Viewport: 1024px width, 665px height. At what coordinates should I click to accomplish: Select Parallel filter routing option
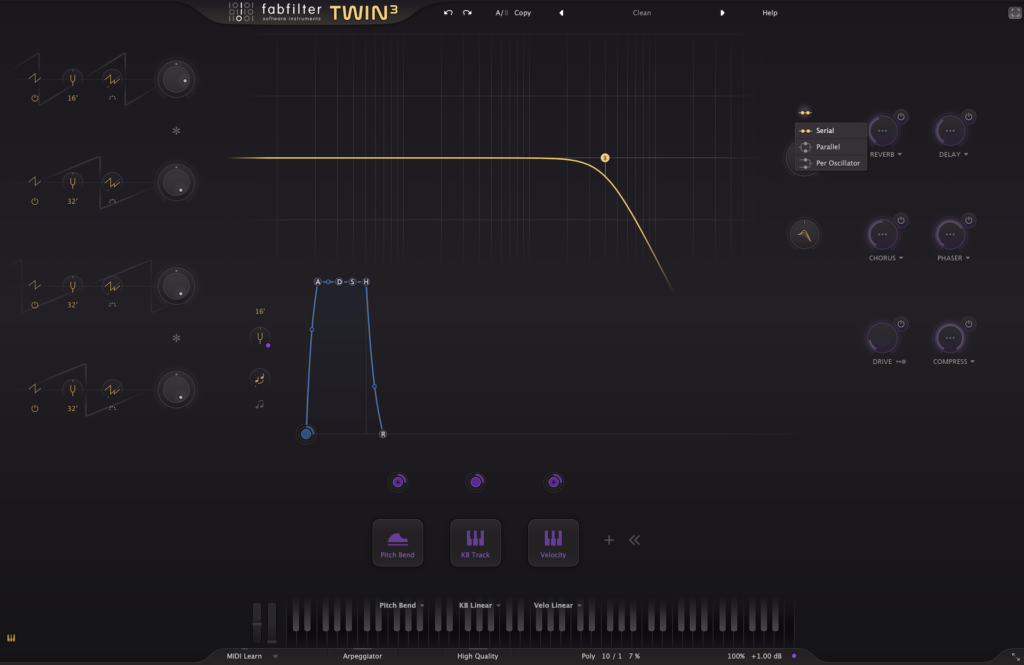tap(827, 147)
